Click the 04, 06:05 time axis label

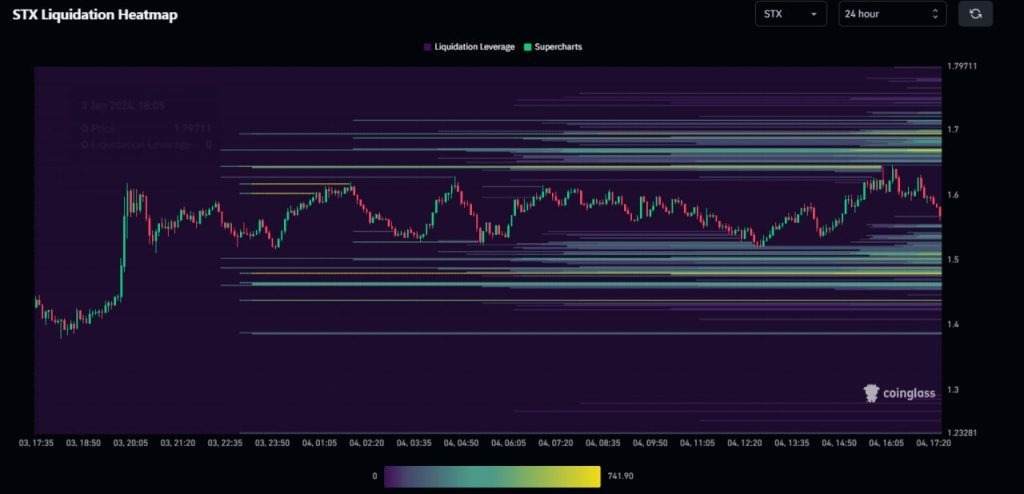[509, 443]
